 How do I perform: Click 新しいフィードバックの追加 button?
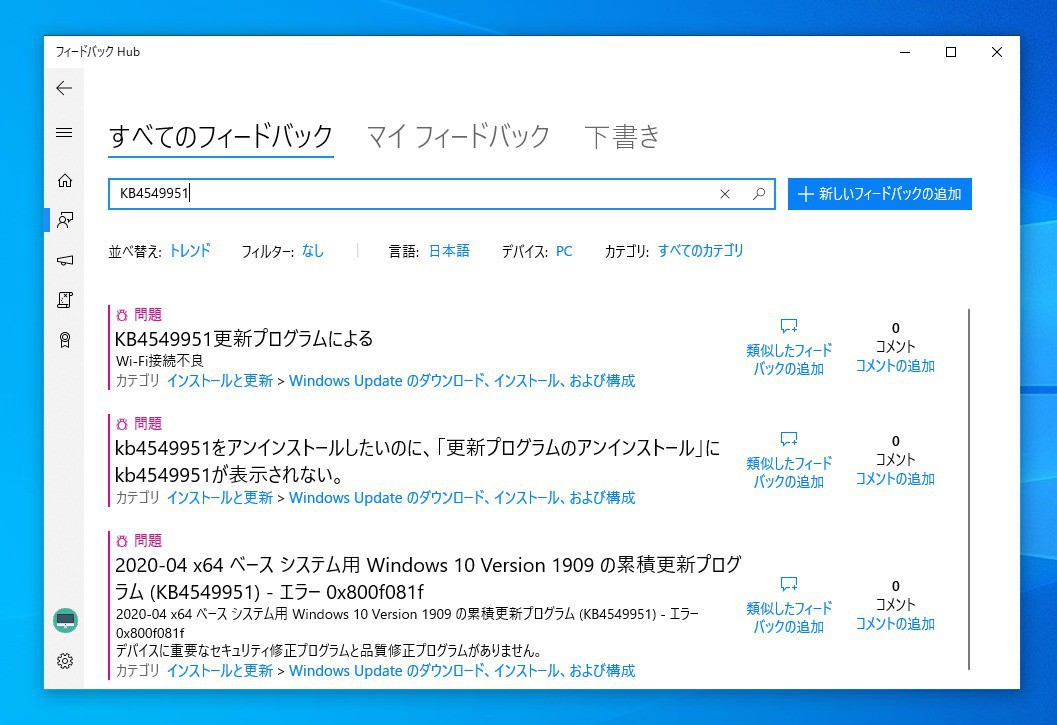tap(880, 194)
